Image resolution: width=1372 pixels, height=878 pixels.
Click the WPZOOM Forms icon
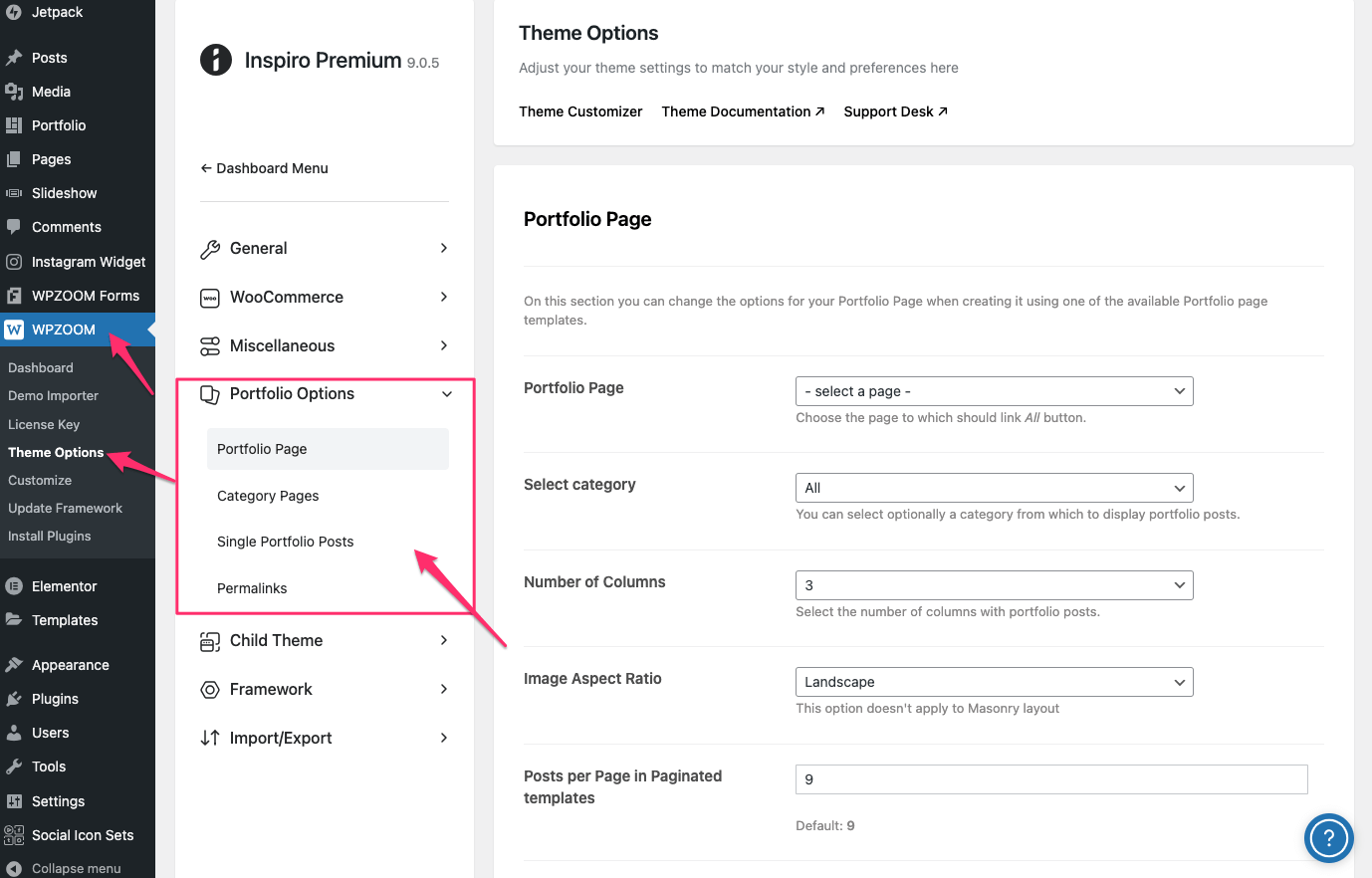[x=14, y=296]
